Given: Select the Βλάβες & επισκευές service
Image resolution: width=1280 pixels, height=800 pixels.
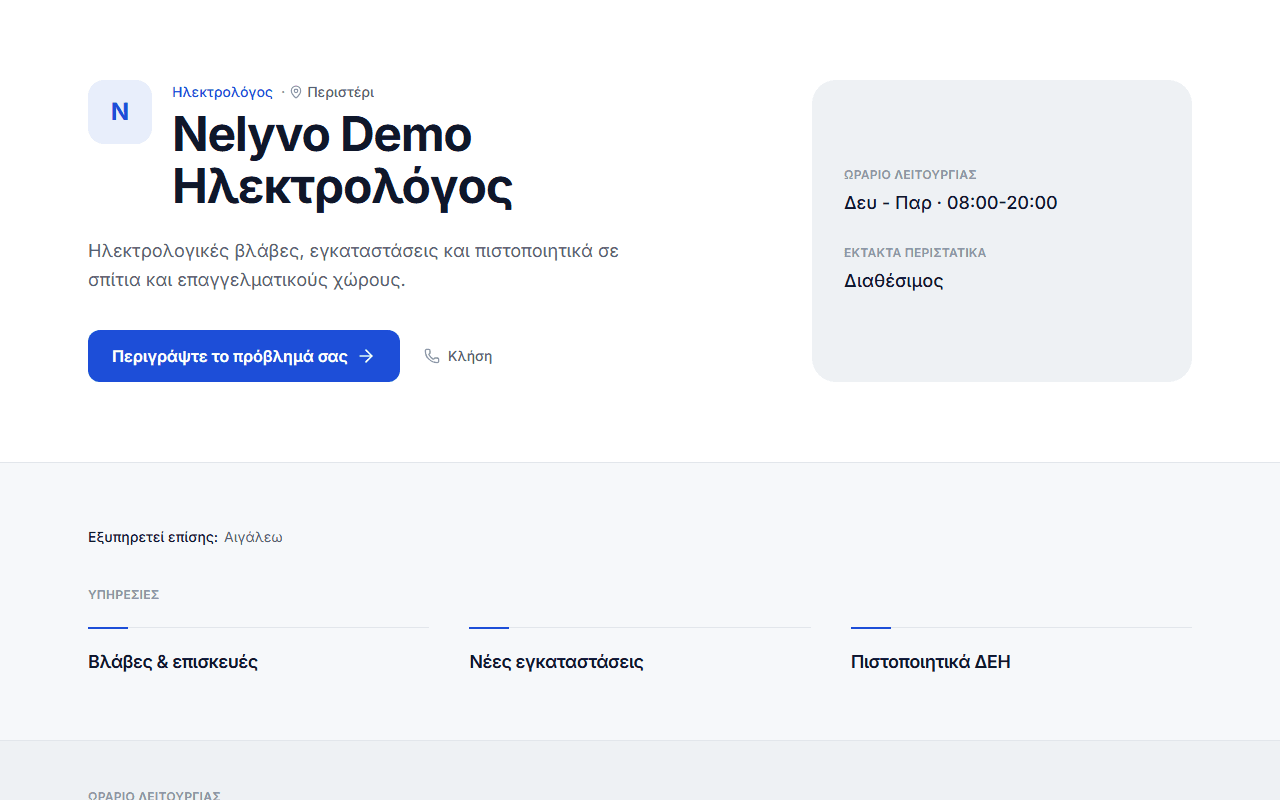Looking at the screenshot, I should [173, 662].
